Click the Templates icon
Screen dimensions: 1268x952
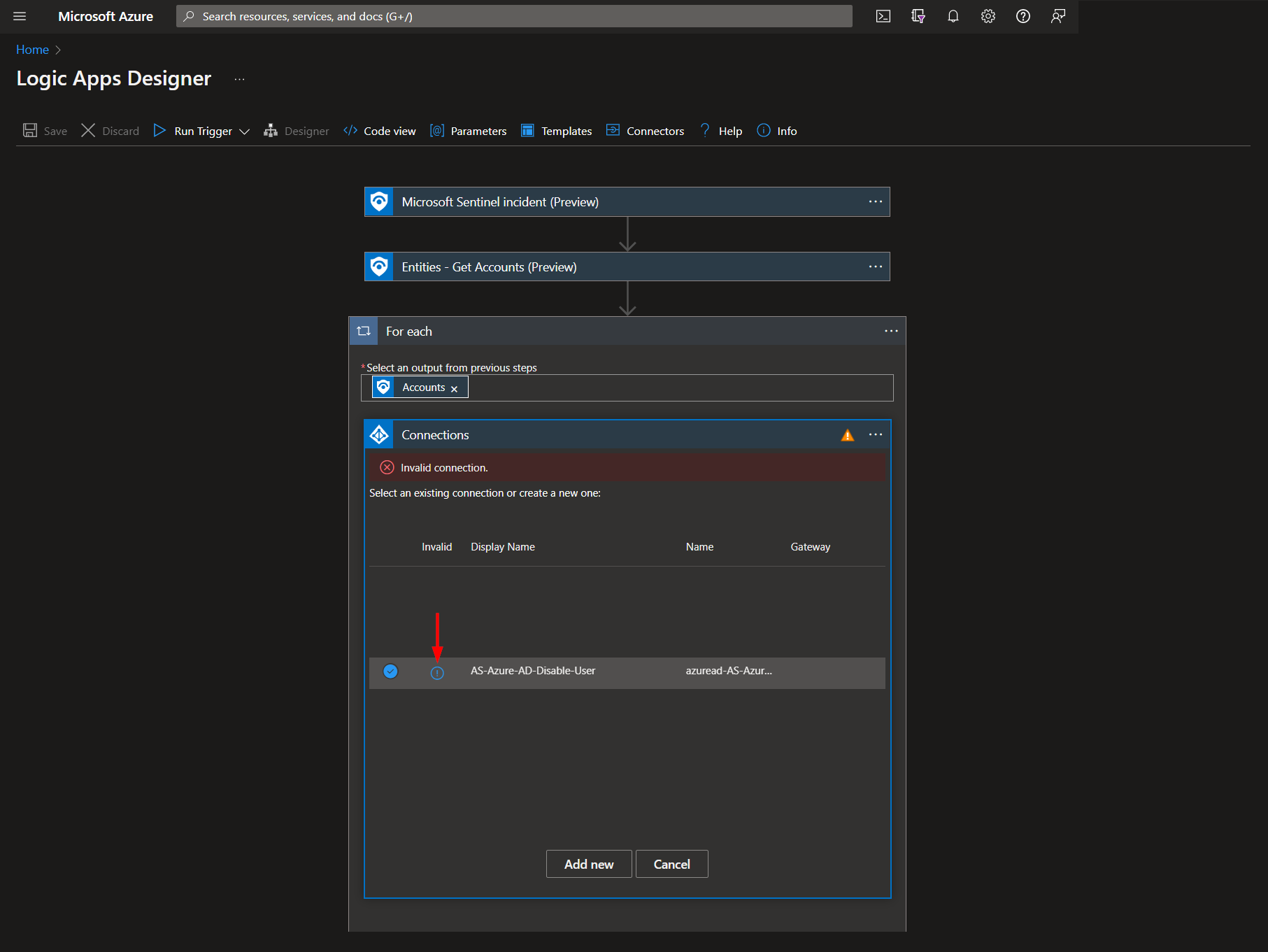point(528,131)
